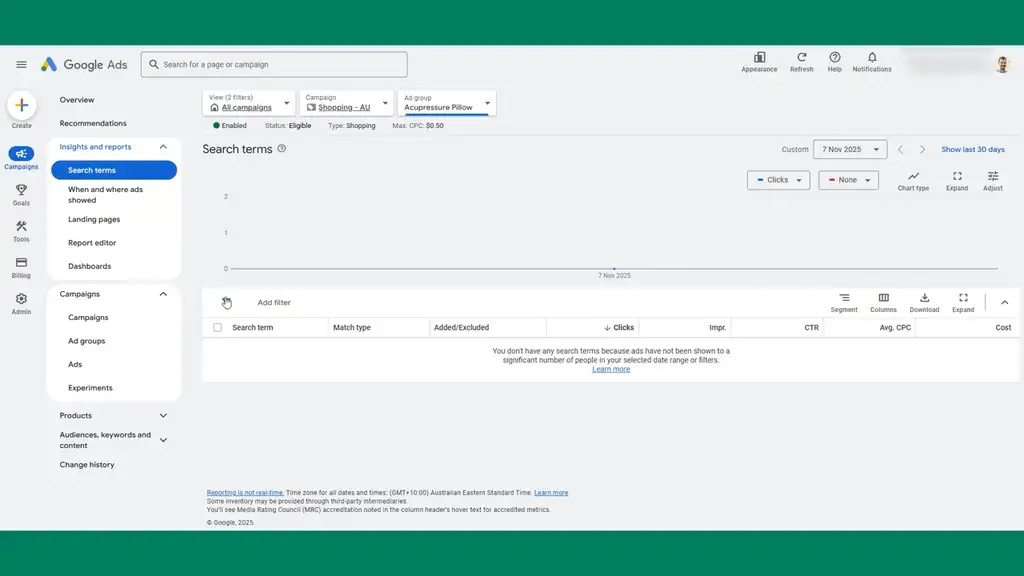This screenshot has height=576, width=1024.
Task: Open the Billing card icon
Action: point(21,263)
